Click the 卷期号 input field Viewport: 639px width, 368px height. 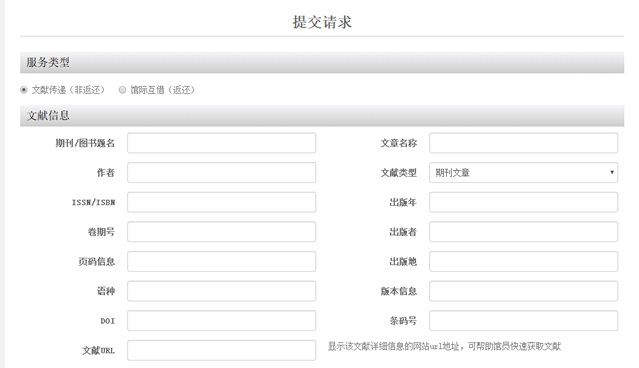[221, 231]
